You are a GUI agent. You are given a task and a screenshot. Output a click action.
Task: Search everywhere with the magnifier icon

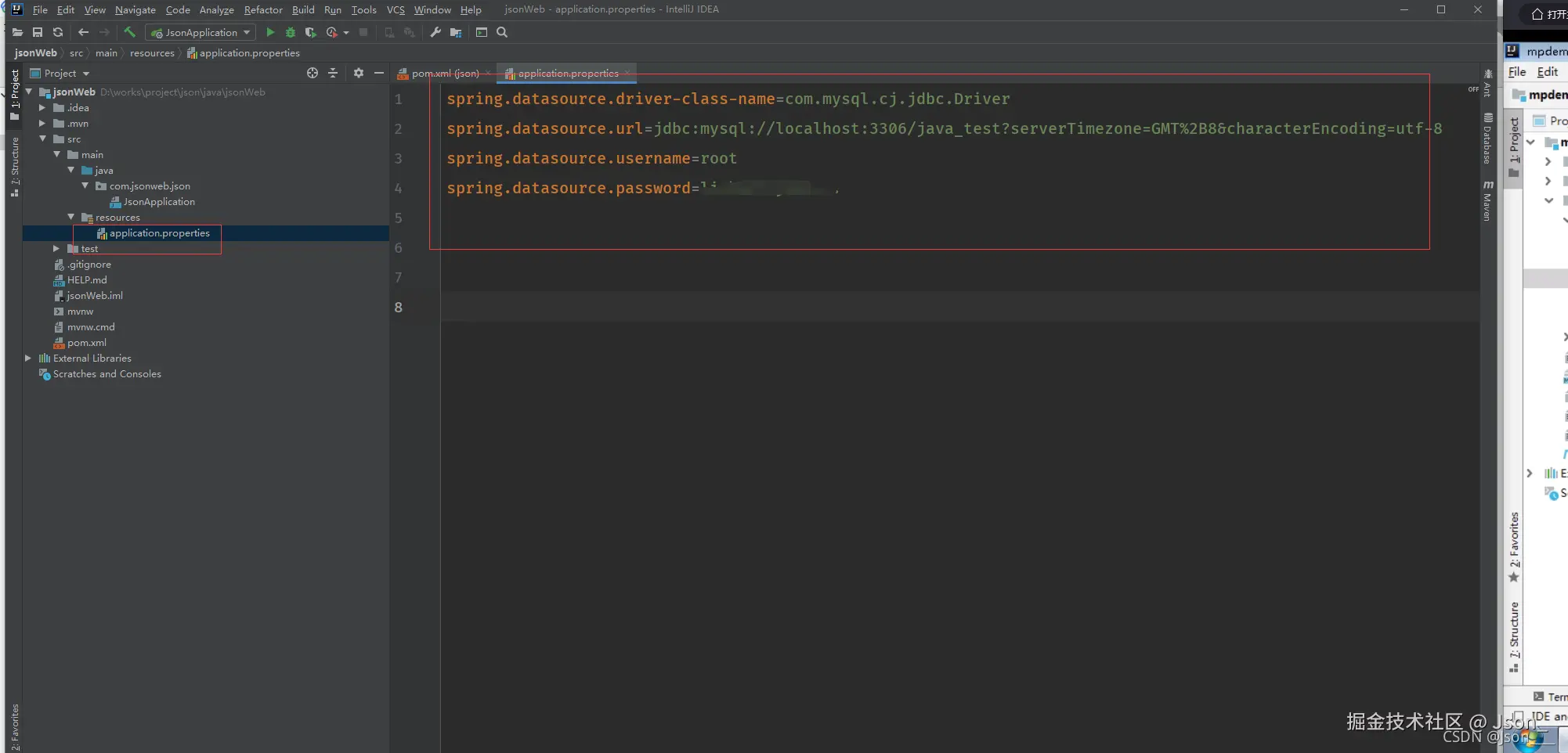(x=502, y=32)
